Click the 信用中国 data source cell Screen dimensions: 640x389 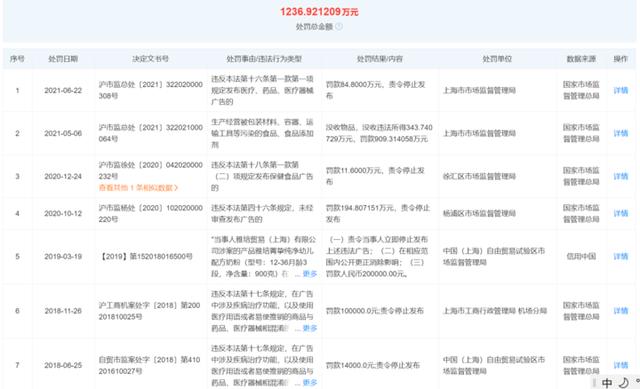pyautogui.click(x=581, y=256)
